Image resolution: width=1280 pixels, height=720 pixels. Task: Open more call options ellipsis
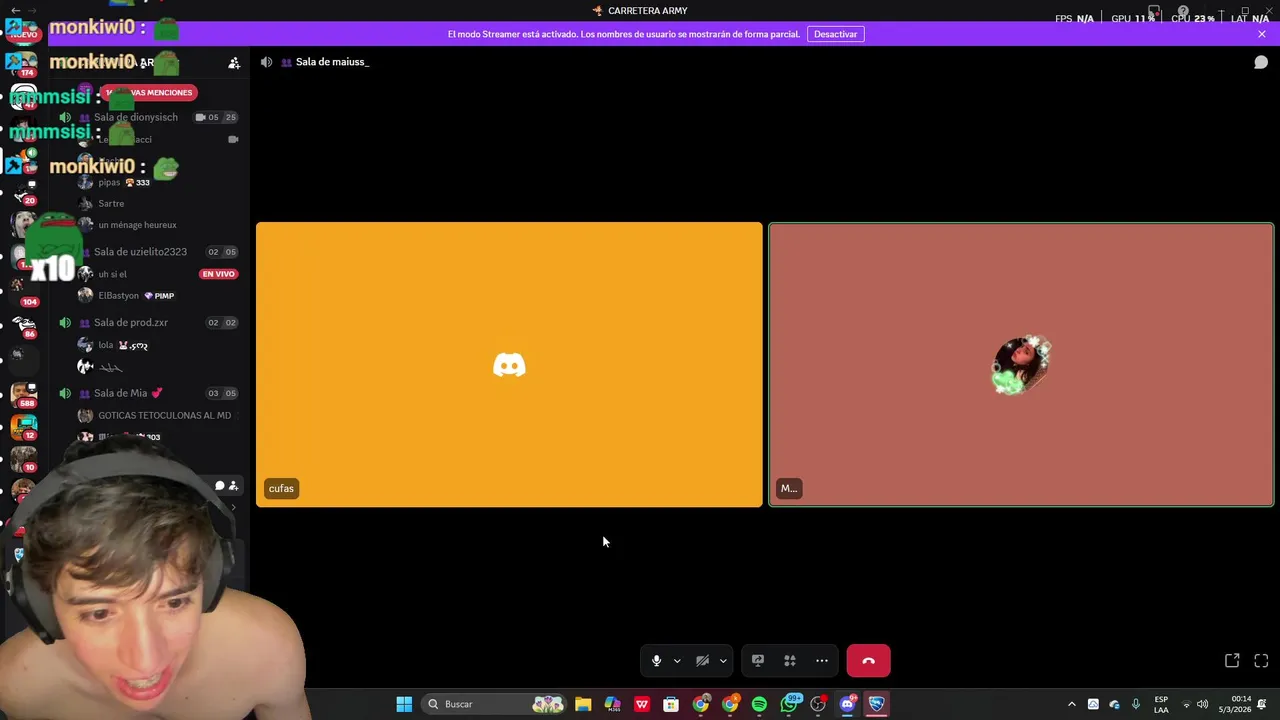pos(822,661)
